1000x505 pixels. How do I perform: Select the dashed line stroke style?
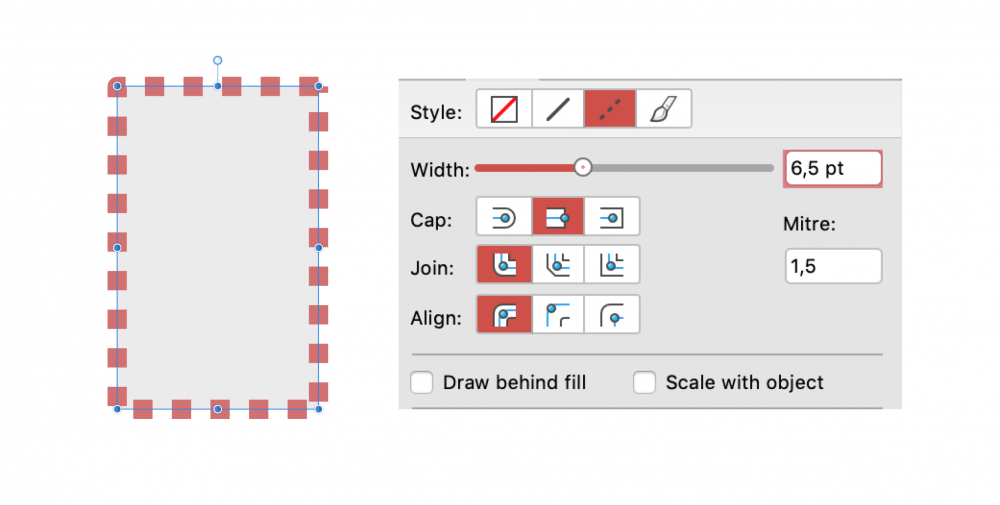pyautogui.click(x=610, y=109)
